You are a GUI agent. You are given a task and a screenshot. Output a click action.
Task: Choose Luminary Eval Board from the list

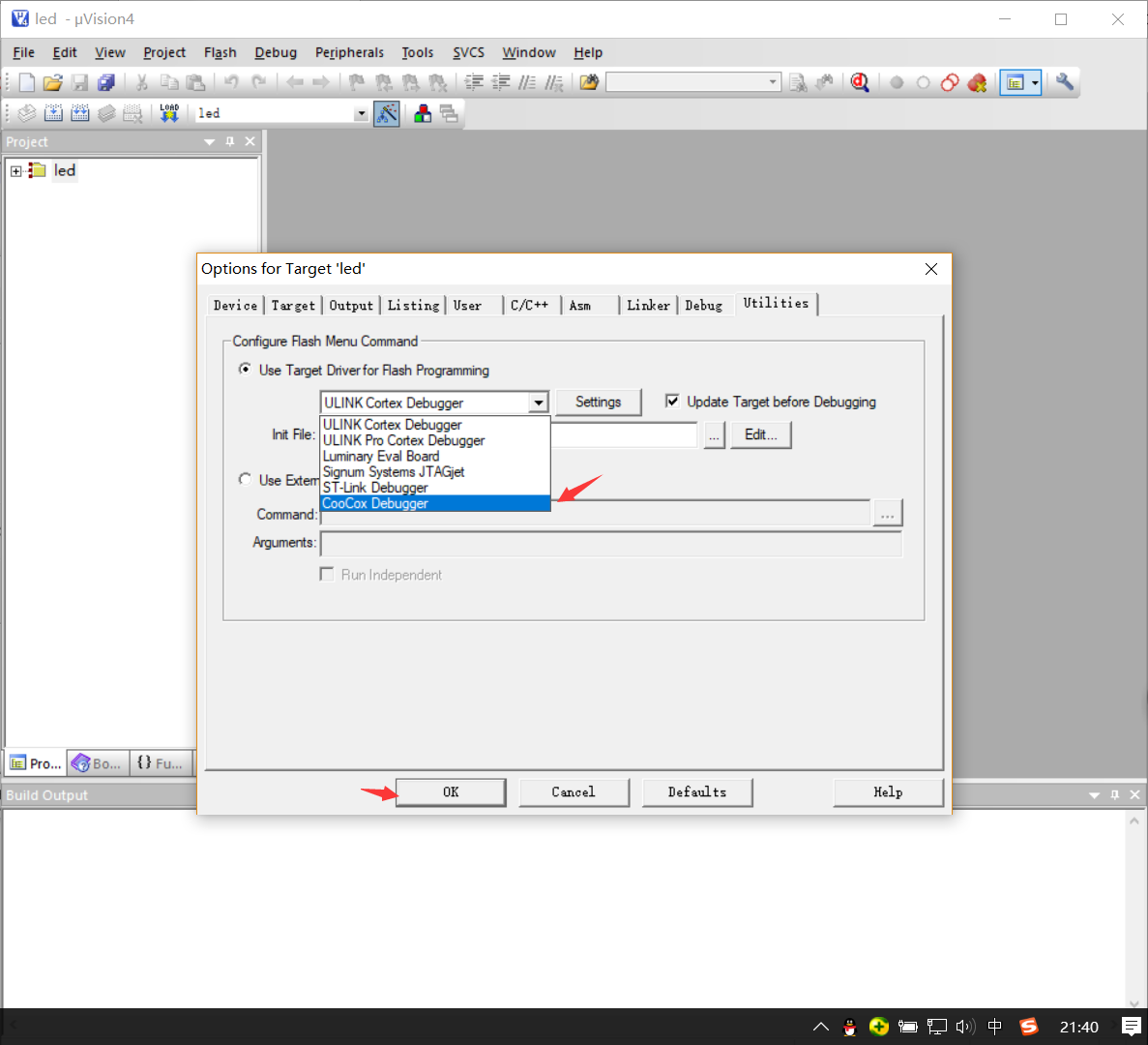pyautogui.click(x=435, y=457)
